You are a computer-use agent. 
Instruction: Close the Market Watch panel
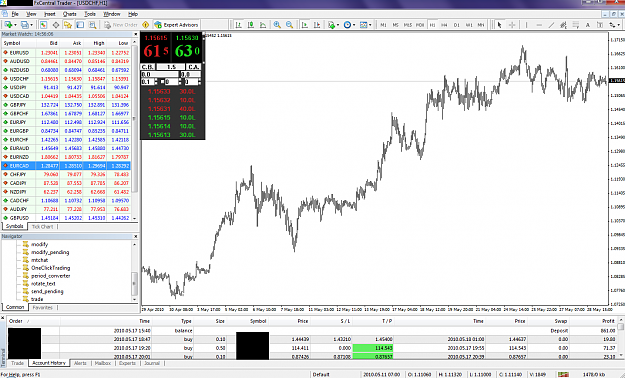click(135, 34)
